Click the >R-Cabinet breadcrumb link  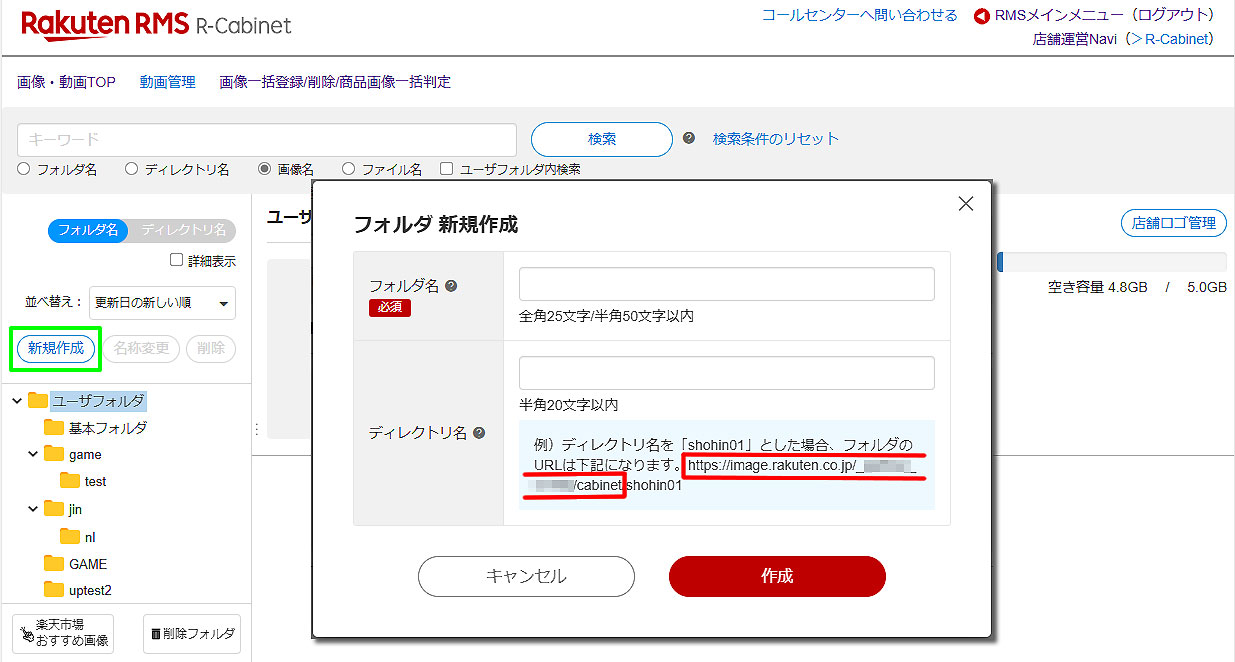click(1172, 39)
